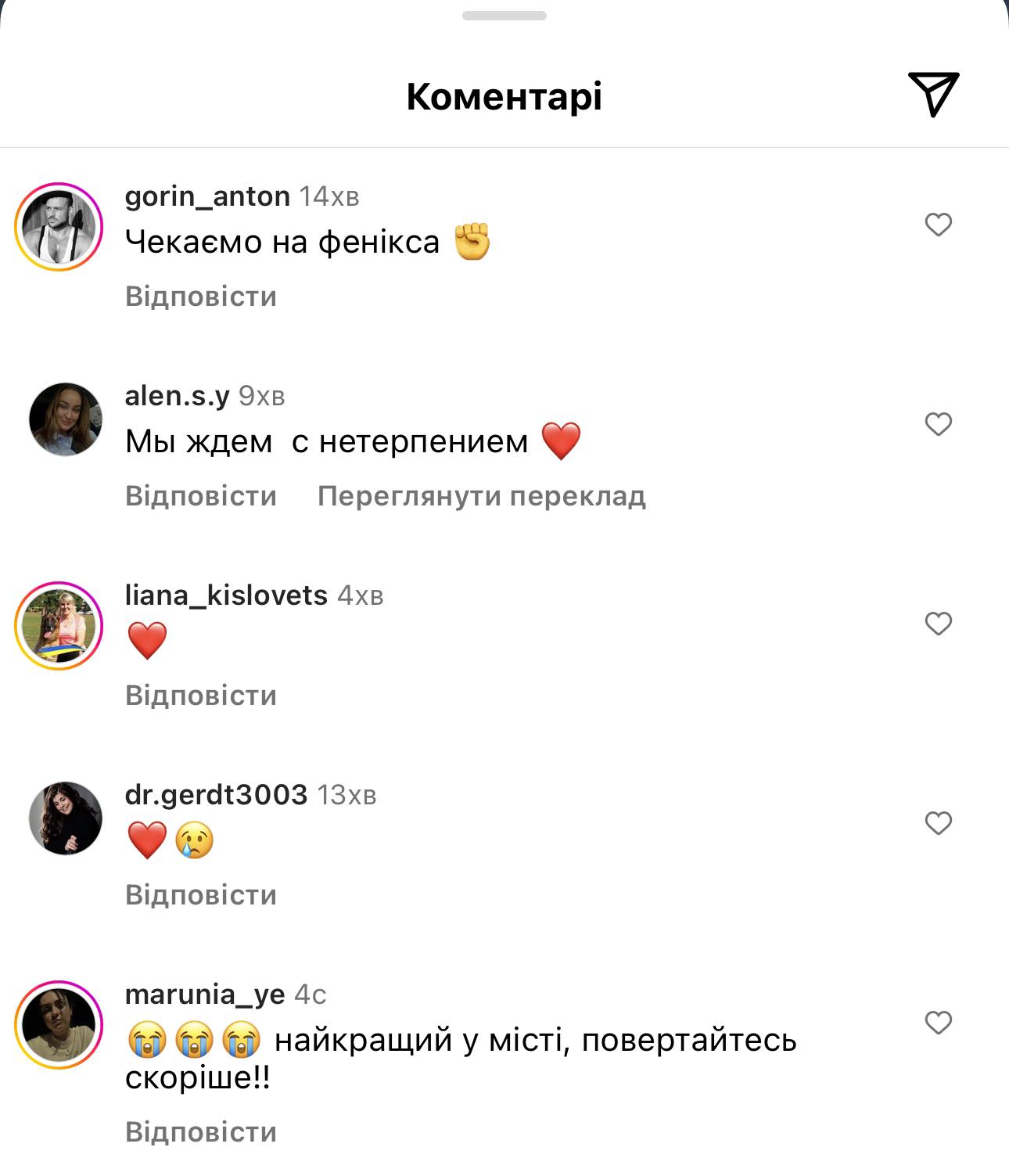Reply to marunia_ye's comment via Відповісти
This screenshot has width=1009, height=1176.
[x=201, y=1133]
